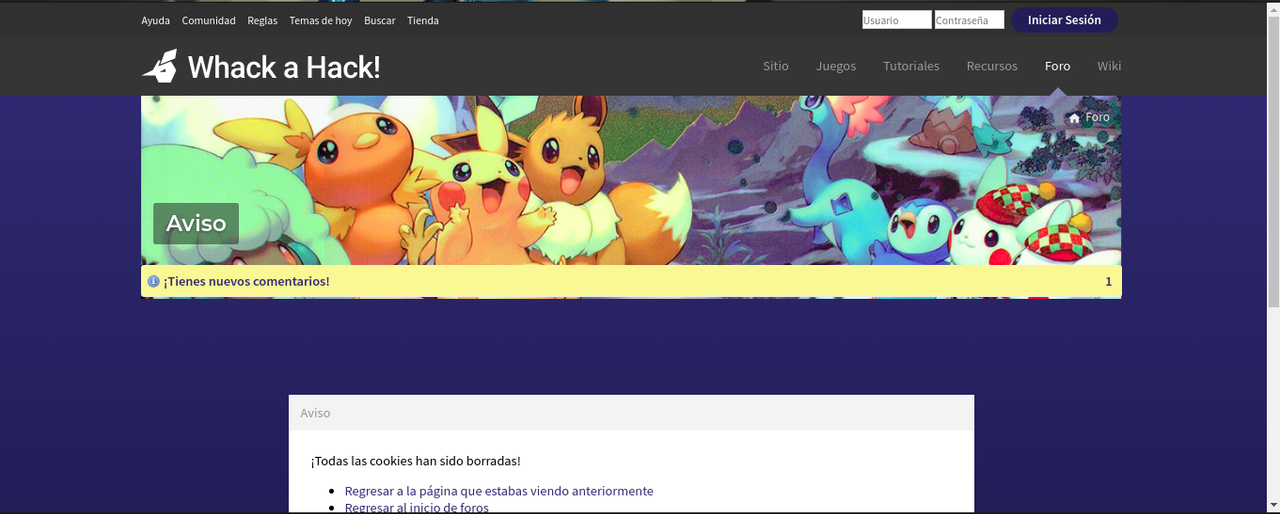
Task: Open the Recursos navigation tab
Action: (x=991, y=66)
